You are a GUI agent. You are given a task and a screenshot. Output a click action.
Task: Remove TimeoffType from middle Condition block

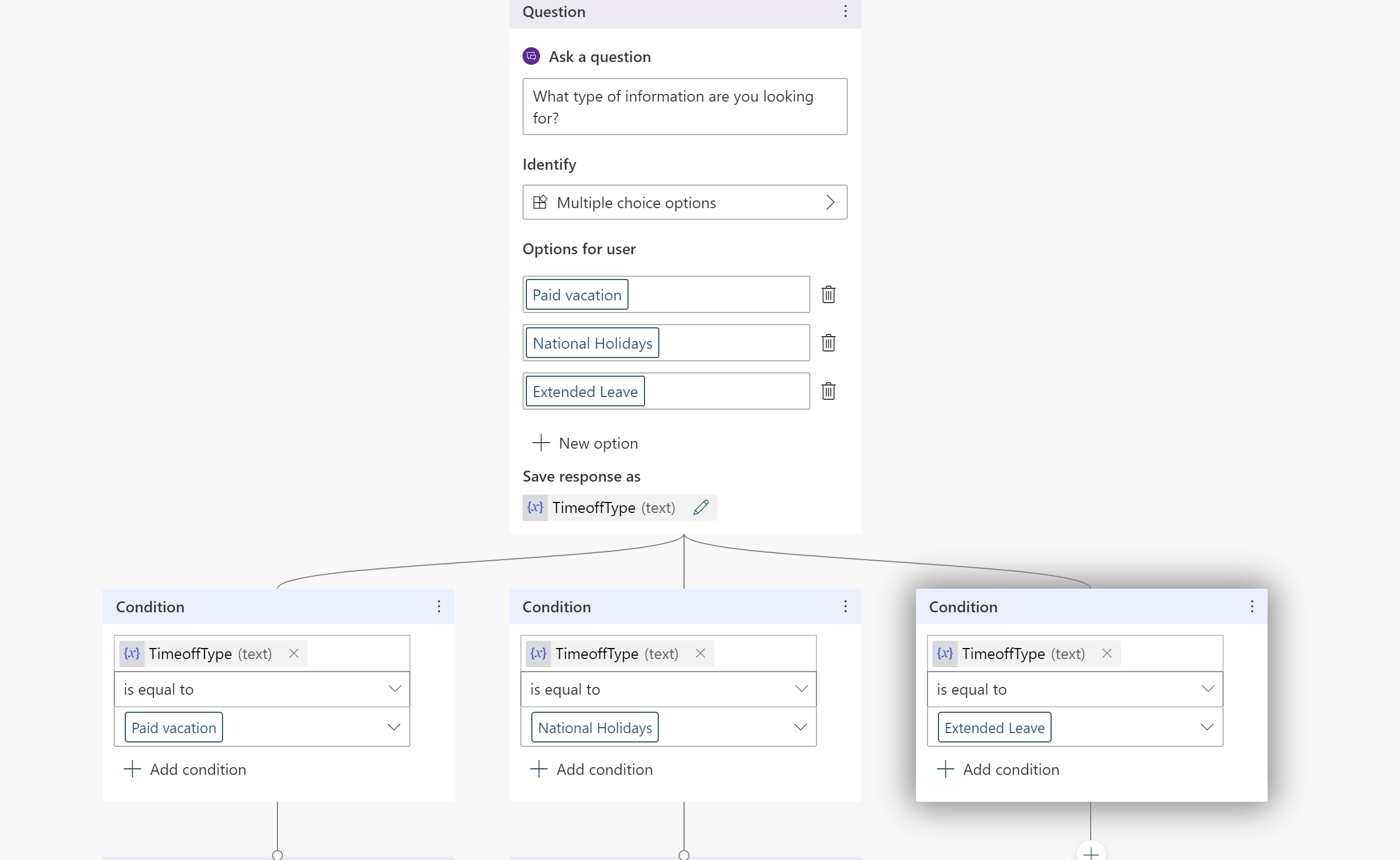pos(700,653)
